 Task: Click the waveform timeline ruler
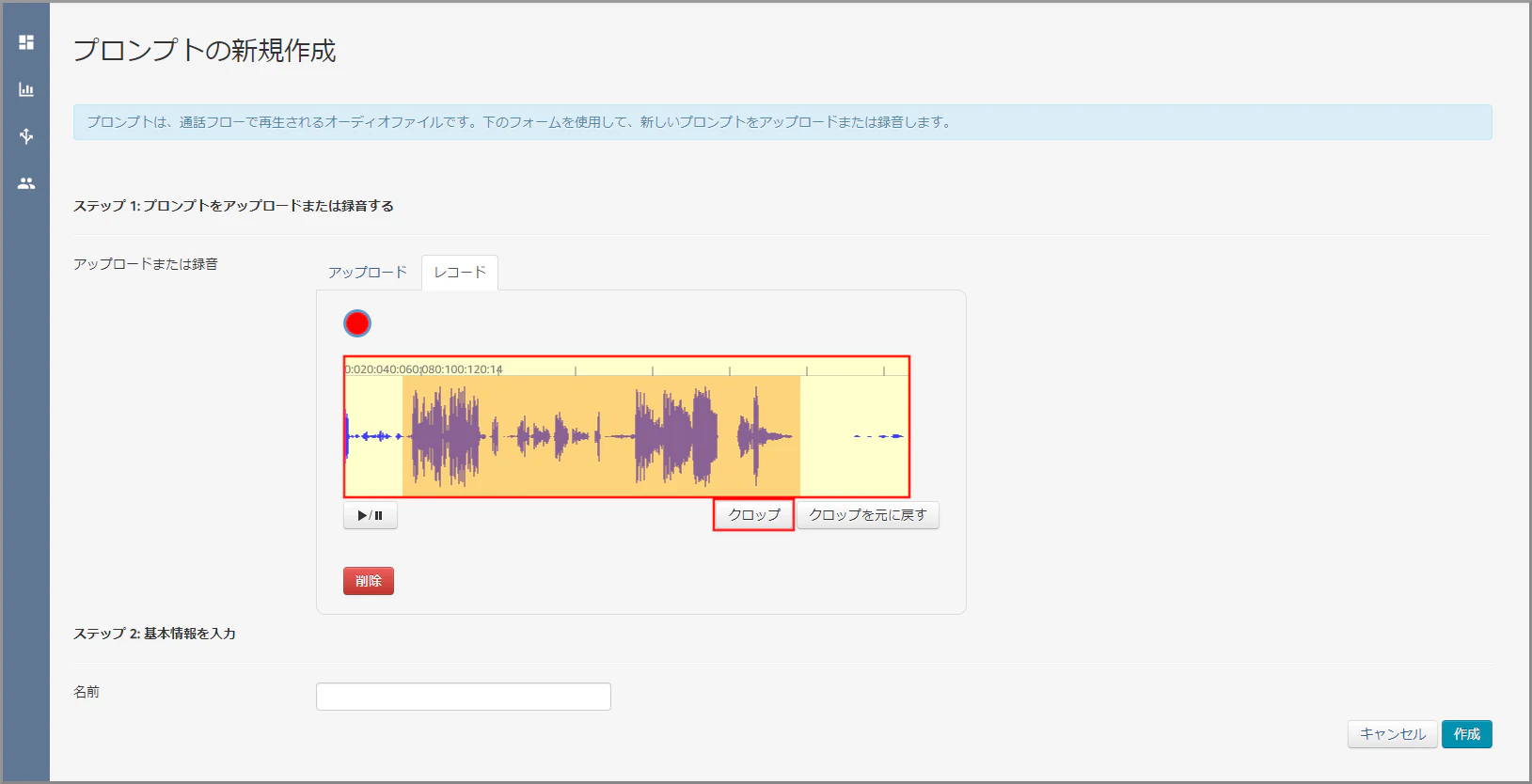pos(626,368)
